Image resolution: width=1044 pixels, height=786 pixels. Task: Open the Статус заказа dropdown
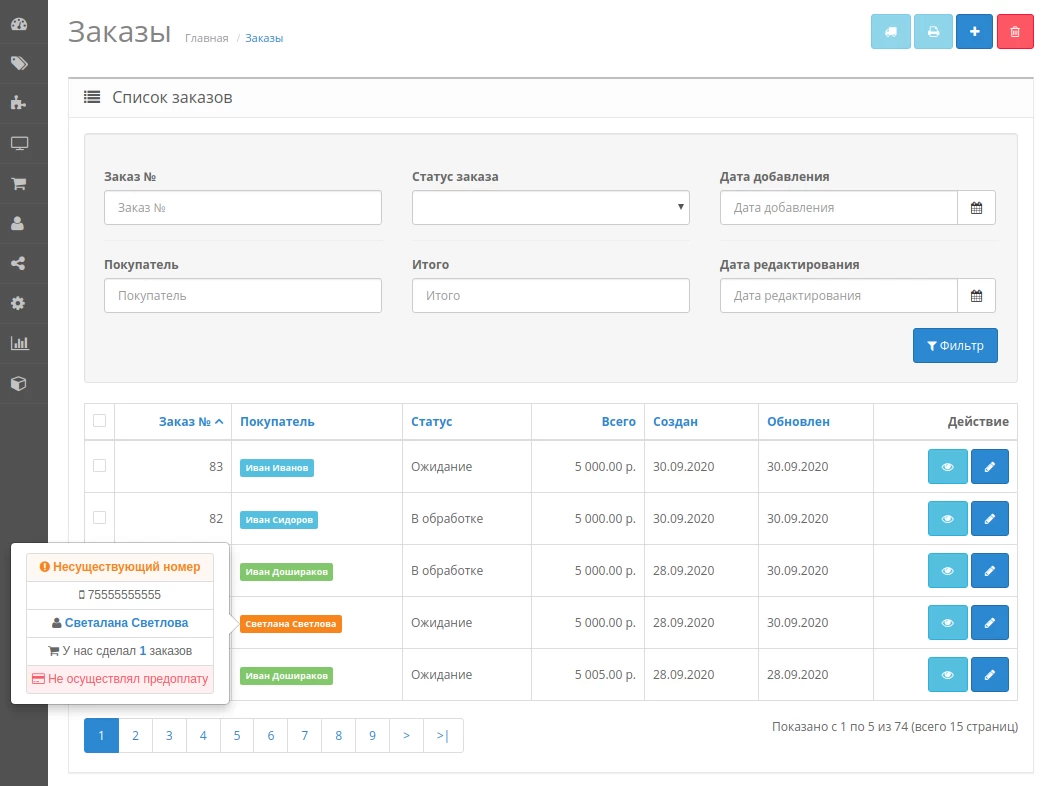(x=551, y=208)
